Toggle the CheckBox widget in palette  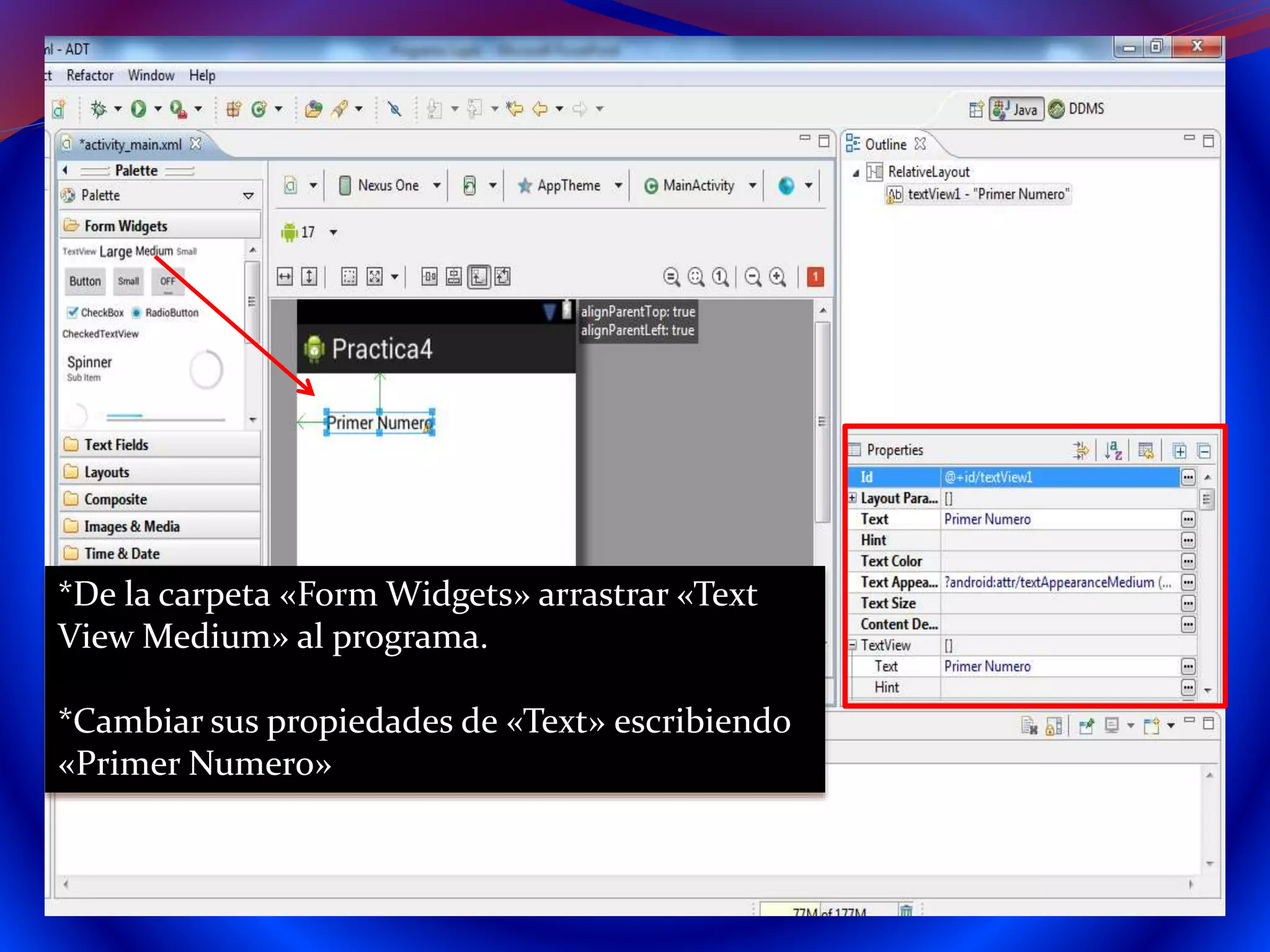(95, 312)
